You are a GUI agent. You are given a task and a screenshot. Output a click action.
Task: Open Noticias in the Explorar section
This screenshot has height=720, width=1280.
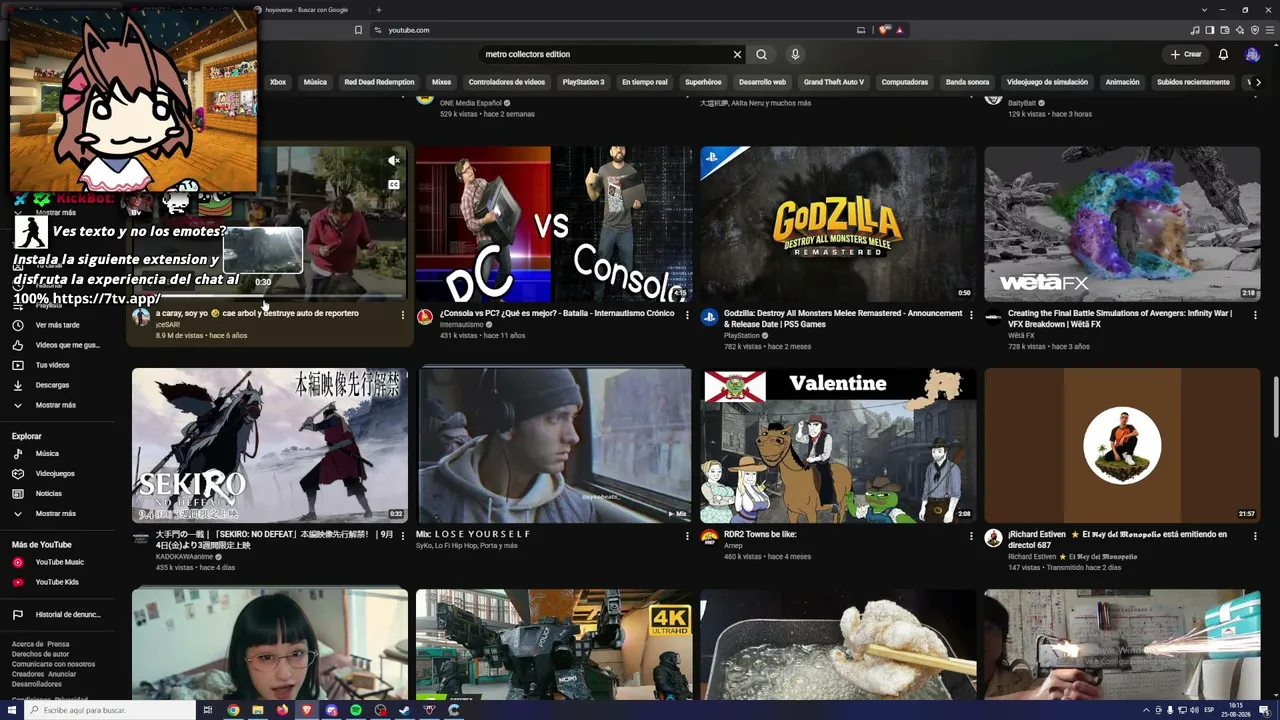[x=49, y=493]
